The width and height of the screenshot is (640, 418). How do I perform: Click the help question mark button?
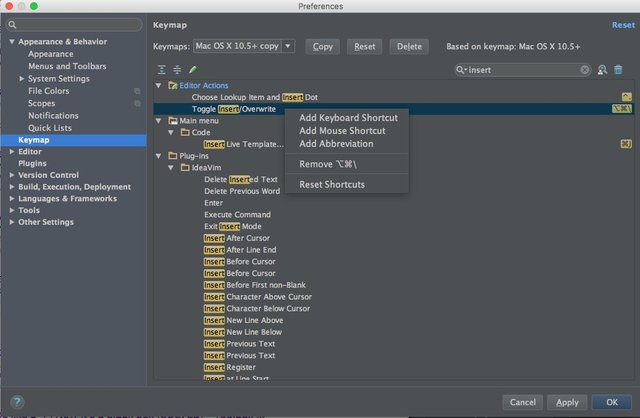[17, 402]
